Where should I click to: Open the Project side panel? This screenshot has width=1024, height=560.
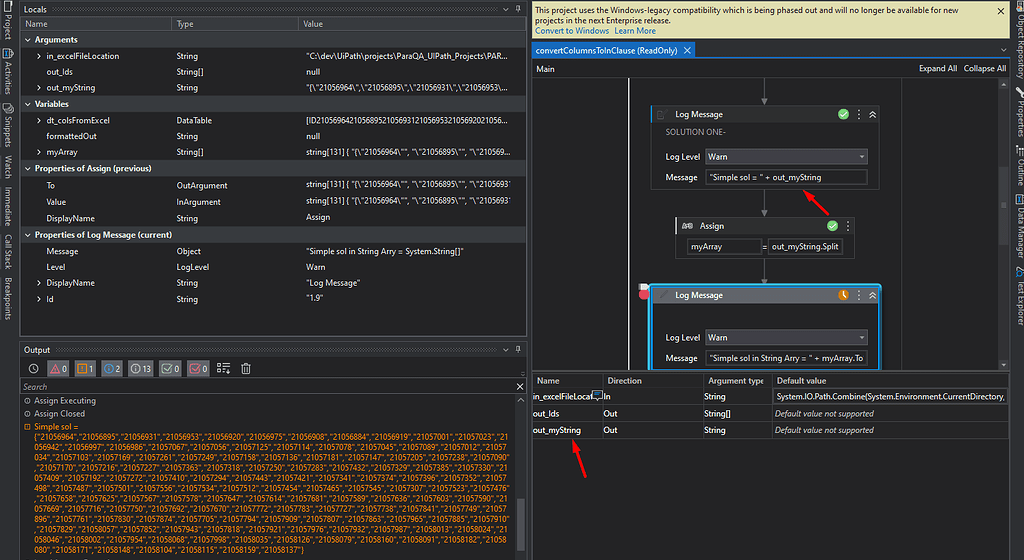tap(8, 20)
